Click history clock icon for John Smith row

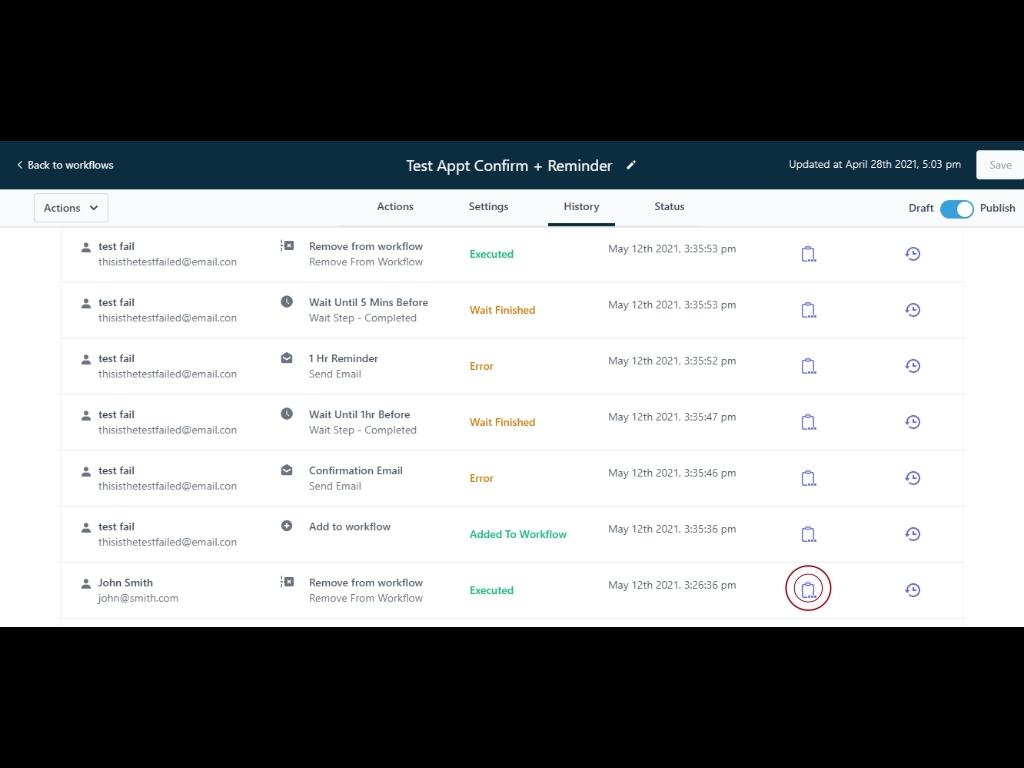913,590
